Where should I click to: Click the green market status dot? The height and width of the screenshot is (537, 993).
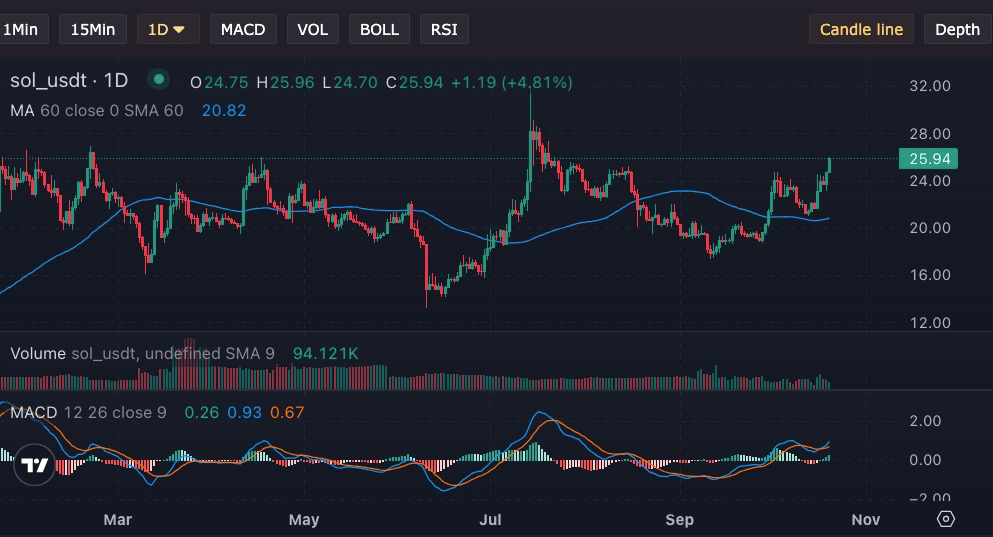point(159,79)
